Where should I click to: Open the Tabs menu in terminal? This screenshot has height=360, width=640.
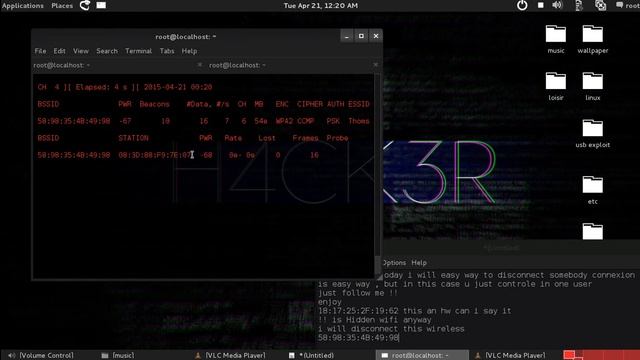coord(167,51)
